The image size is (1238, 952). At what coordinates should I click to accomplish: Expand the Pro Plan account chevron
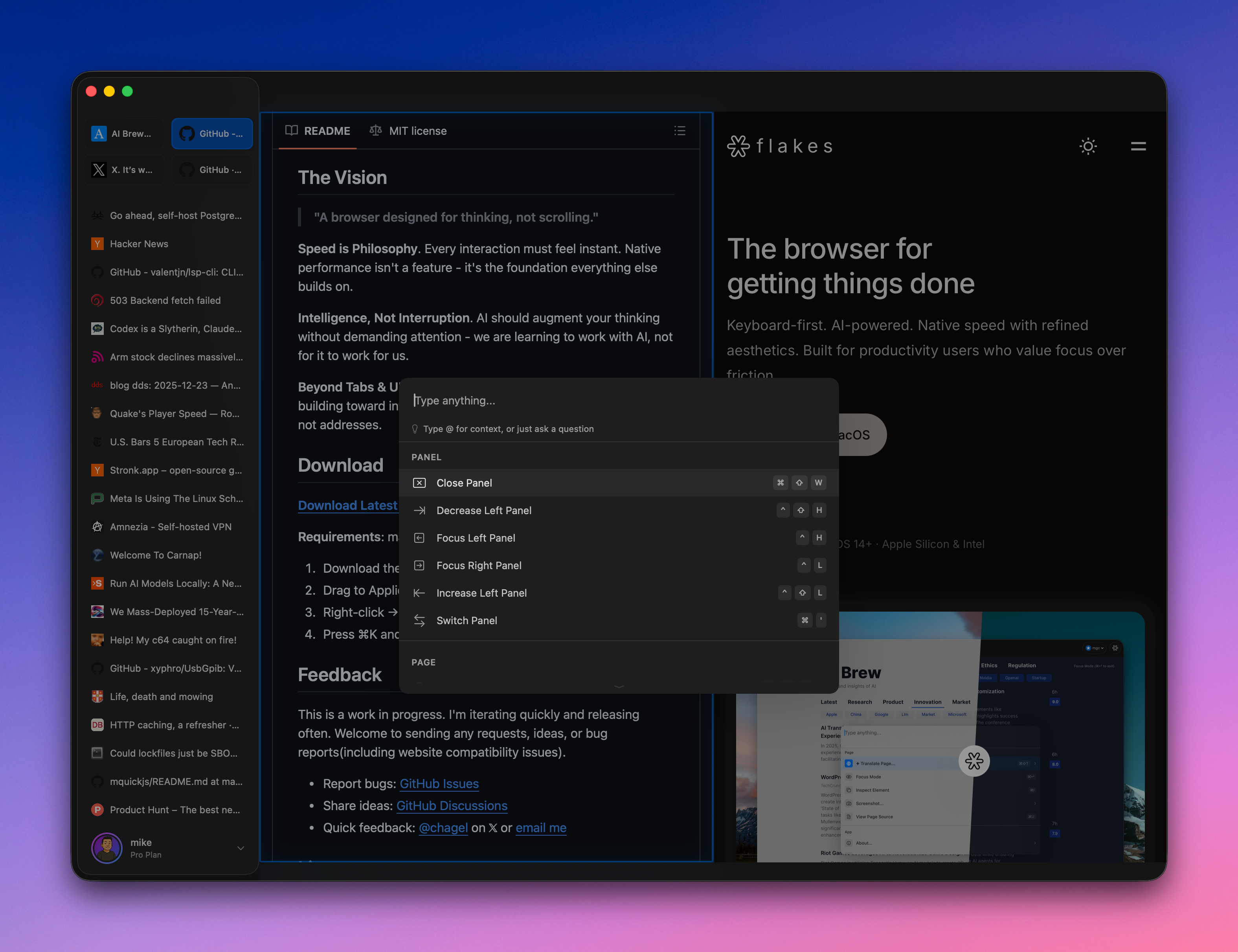click(241, 848)
